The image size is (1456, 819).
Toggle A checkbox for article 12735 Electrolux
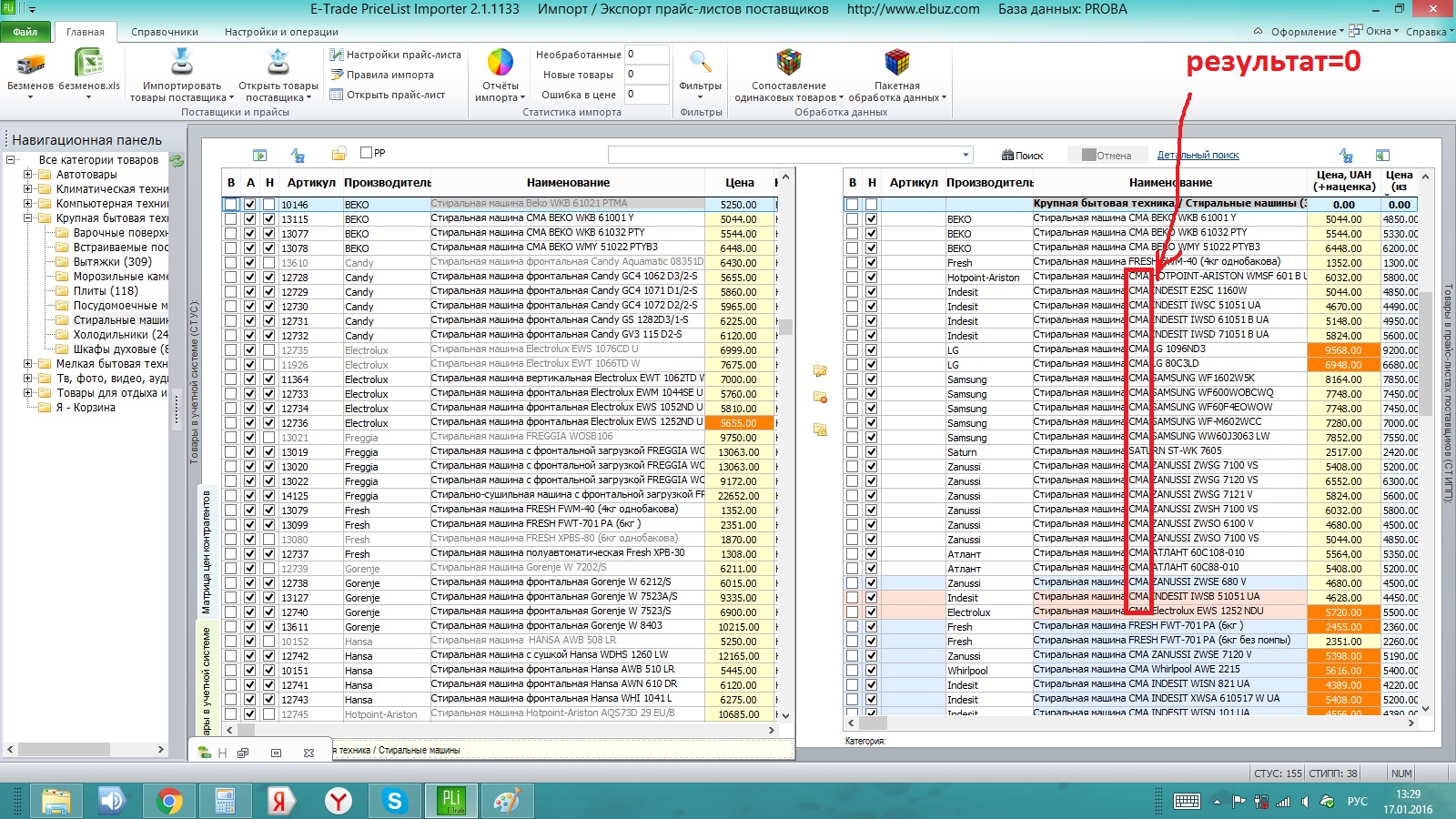coord(250,350)
